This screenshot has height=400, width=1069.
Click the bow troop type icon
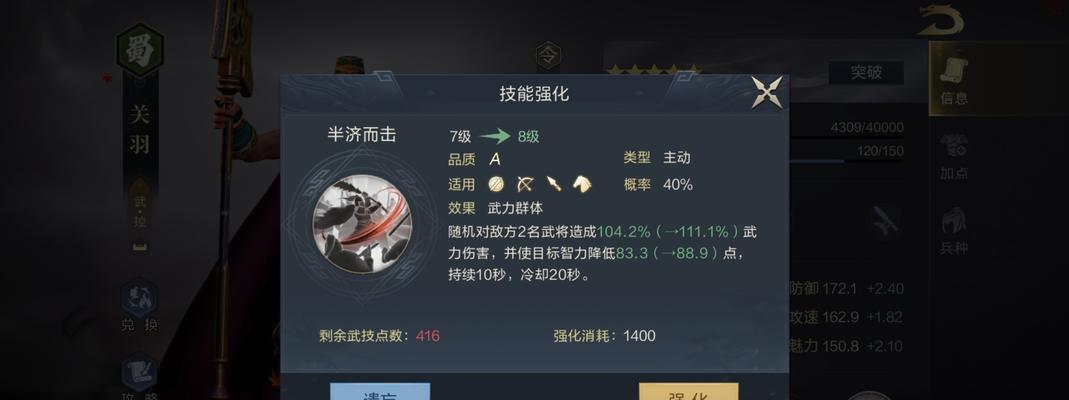525,184
